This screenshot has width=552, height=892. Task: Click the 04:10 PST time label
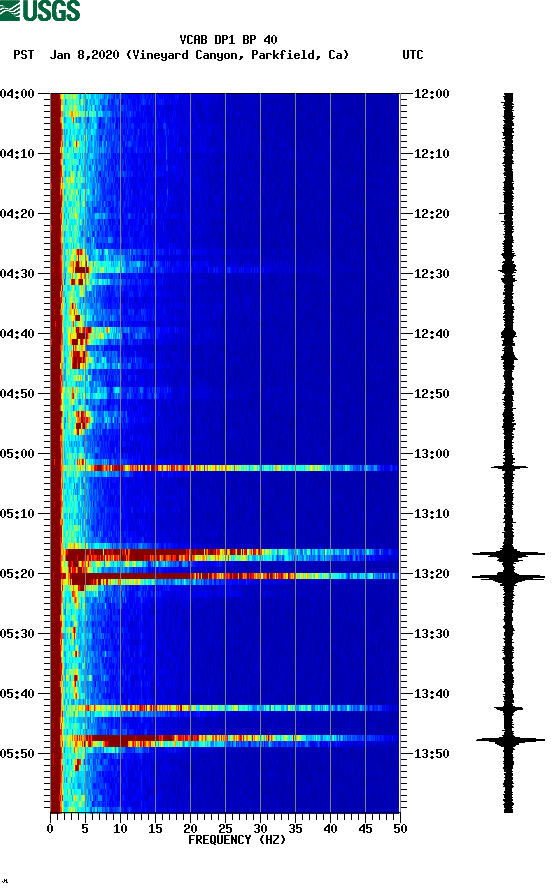click(17, 154)
